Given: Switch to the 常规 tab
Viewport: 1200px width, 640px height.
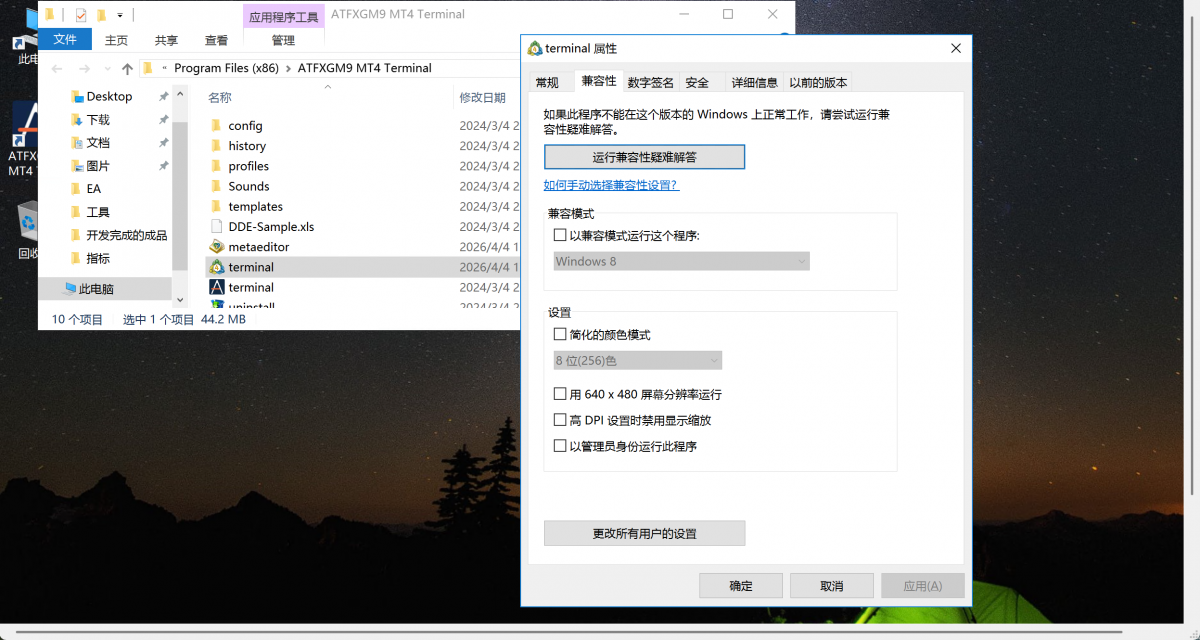Looking at the screenshot, I should coord(547,82).
